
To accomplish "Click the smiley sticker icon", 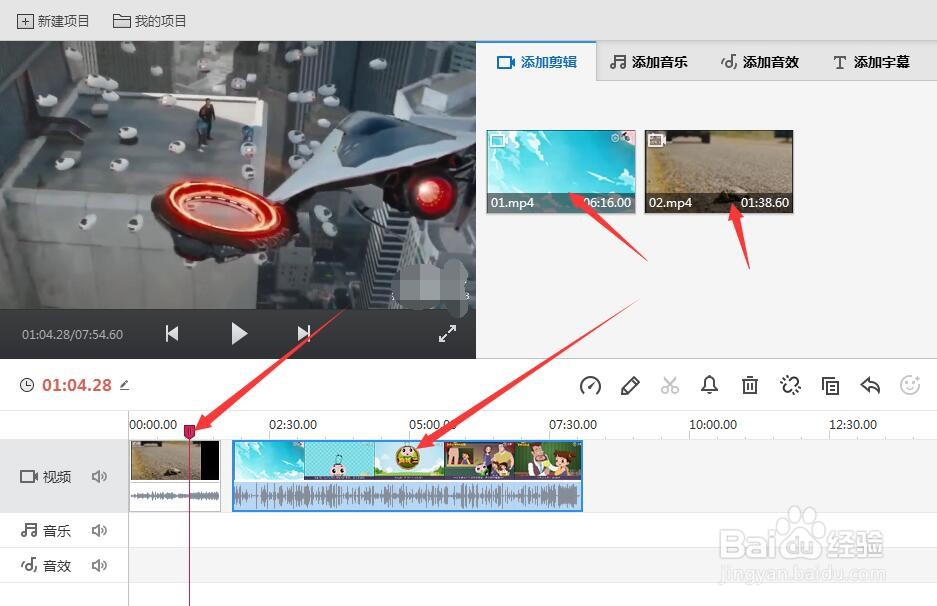I will [x=910, y=385].
